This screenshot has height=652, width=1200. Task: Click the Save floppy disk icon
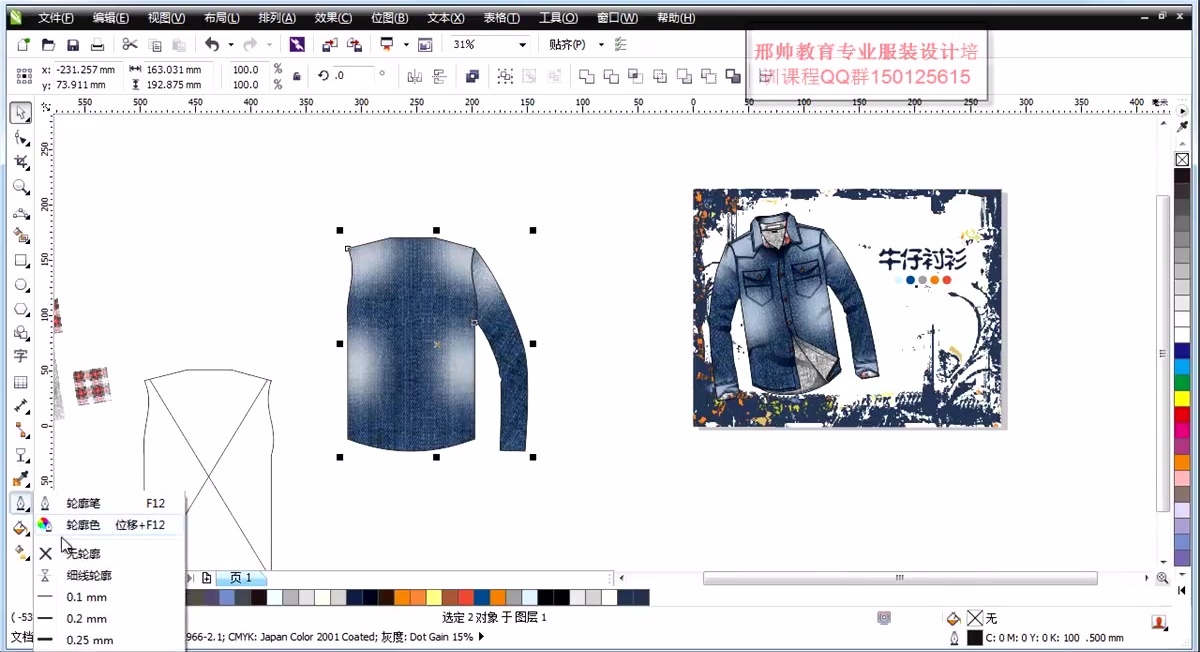[73, 45]
